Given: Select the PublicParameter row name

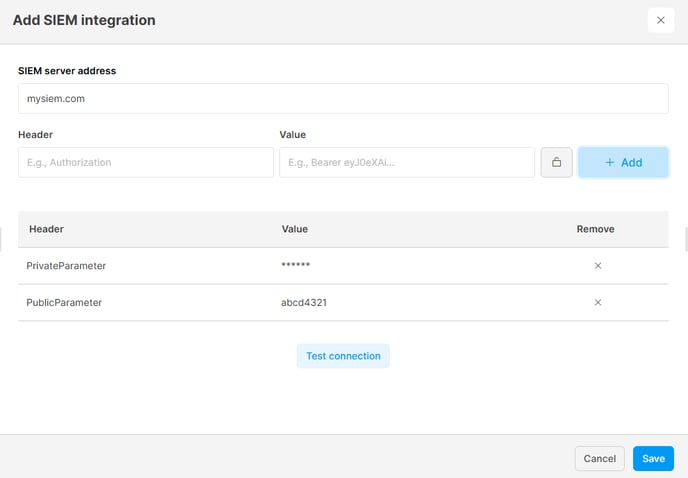Looking at the screenshot, I should (64, 302).
